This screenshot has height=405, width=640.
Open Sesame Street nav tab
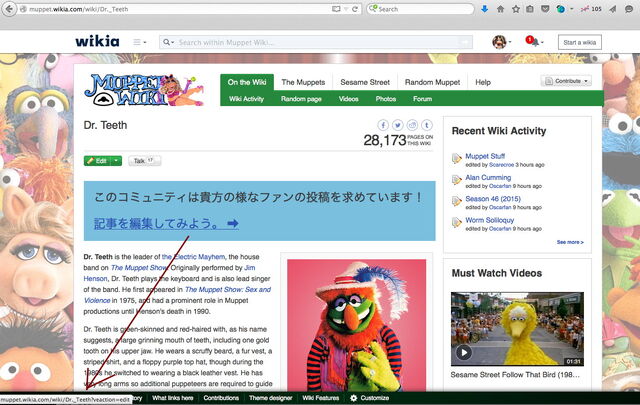click(365, 82)
